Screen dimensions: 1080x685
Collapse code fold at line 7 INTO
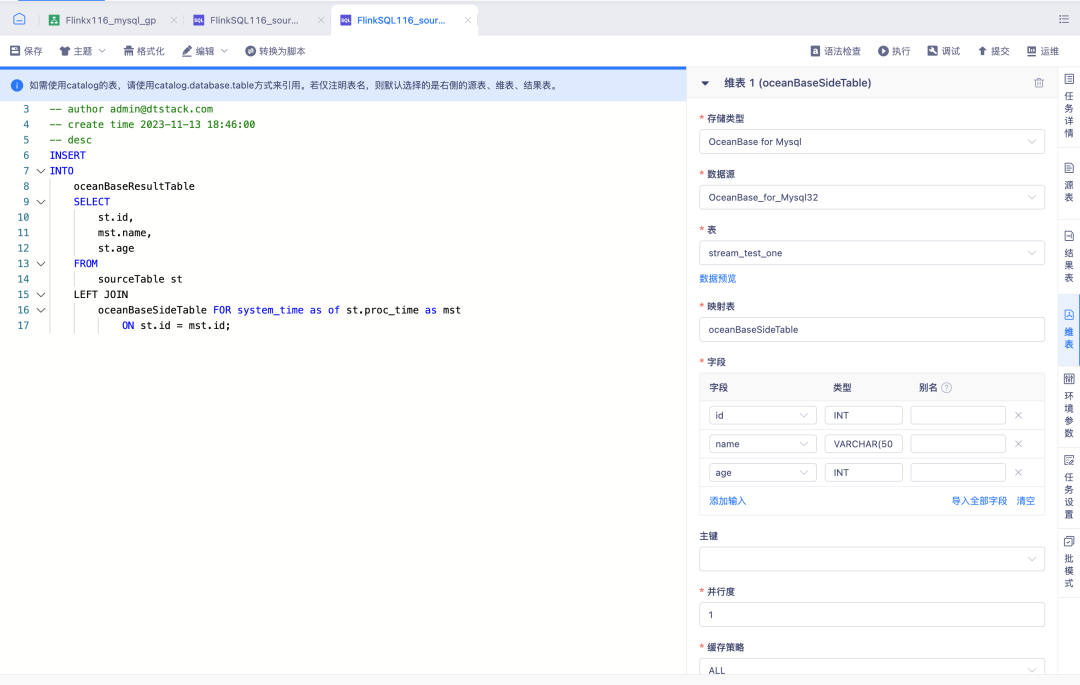(x=41, y=171)
